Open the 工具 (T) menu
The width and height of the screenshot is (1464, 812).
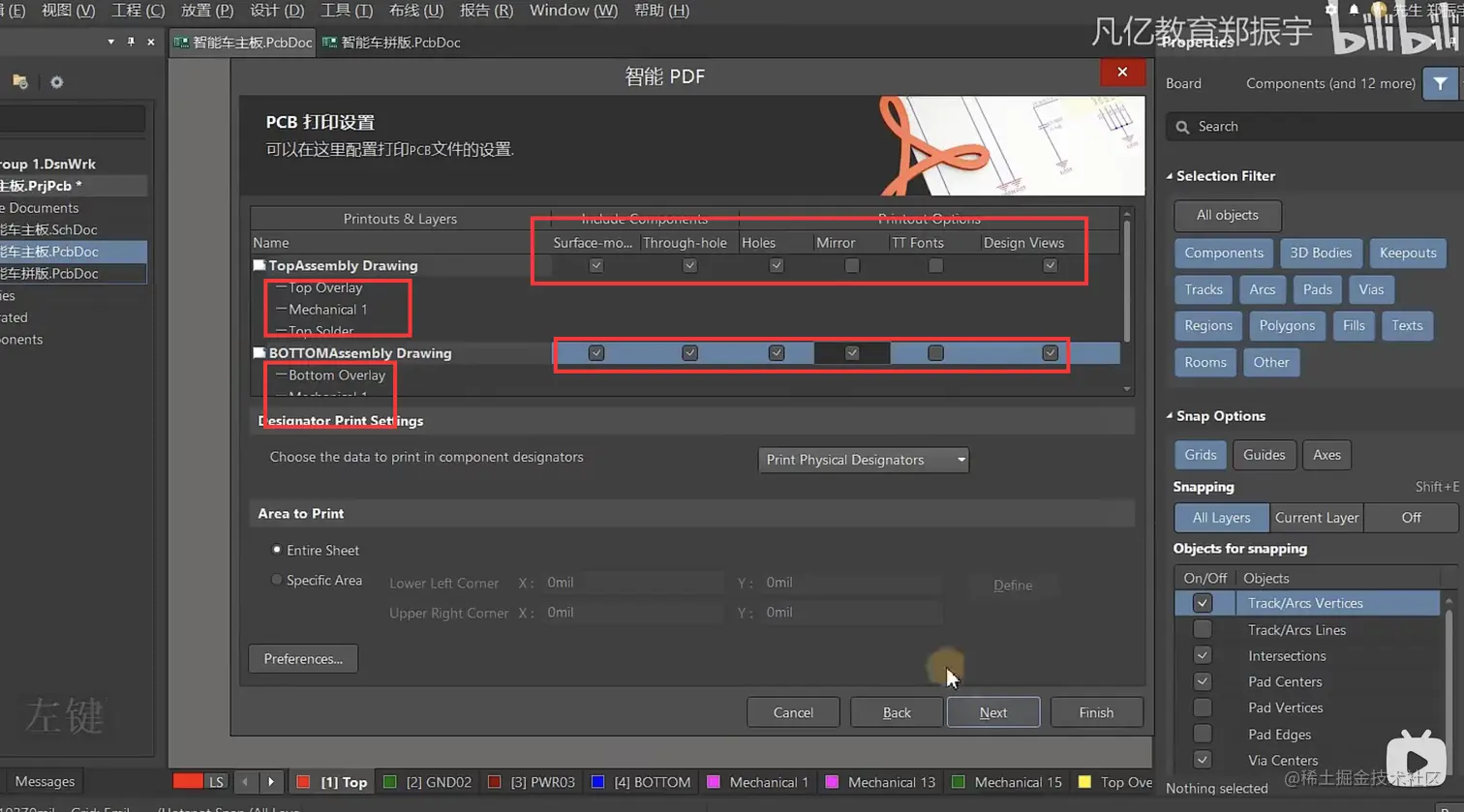pos(347,11)
